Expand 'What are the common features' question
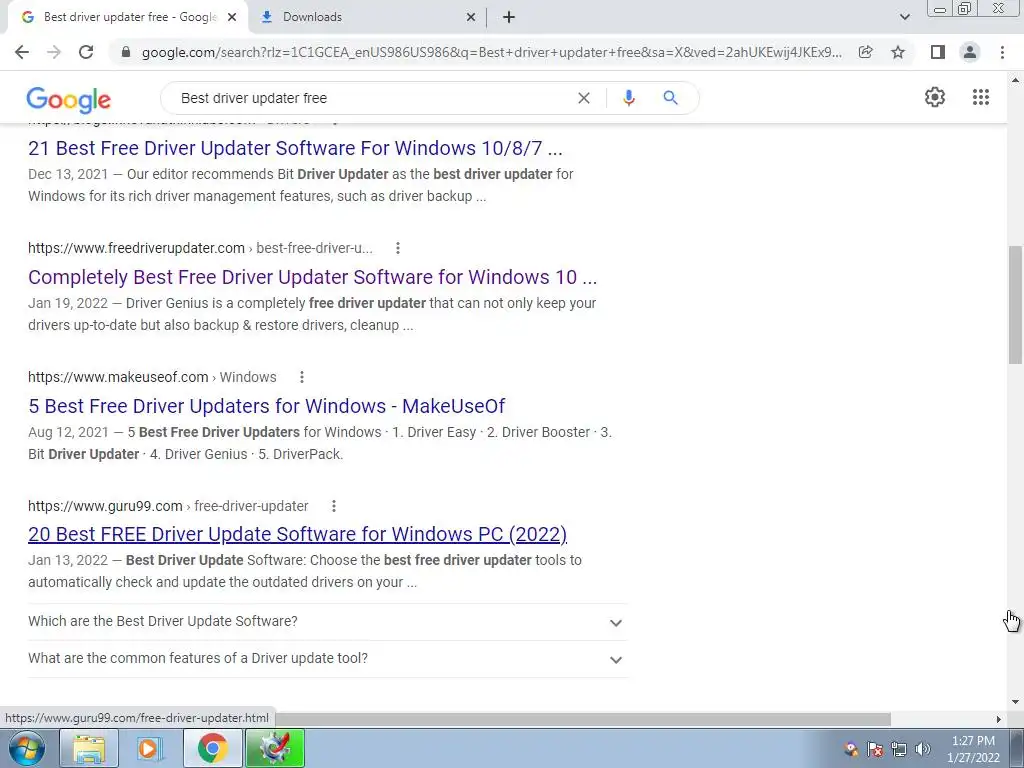Viewport: 1024px width, 768px height. click(328, 658)
